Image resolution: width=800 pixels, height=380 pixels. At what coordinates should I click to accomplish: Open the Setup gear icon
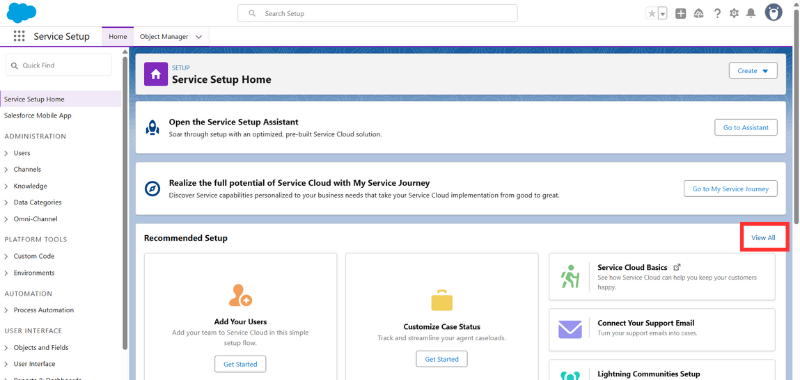tap(734, 14)
